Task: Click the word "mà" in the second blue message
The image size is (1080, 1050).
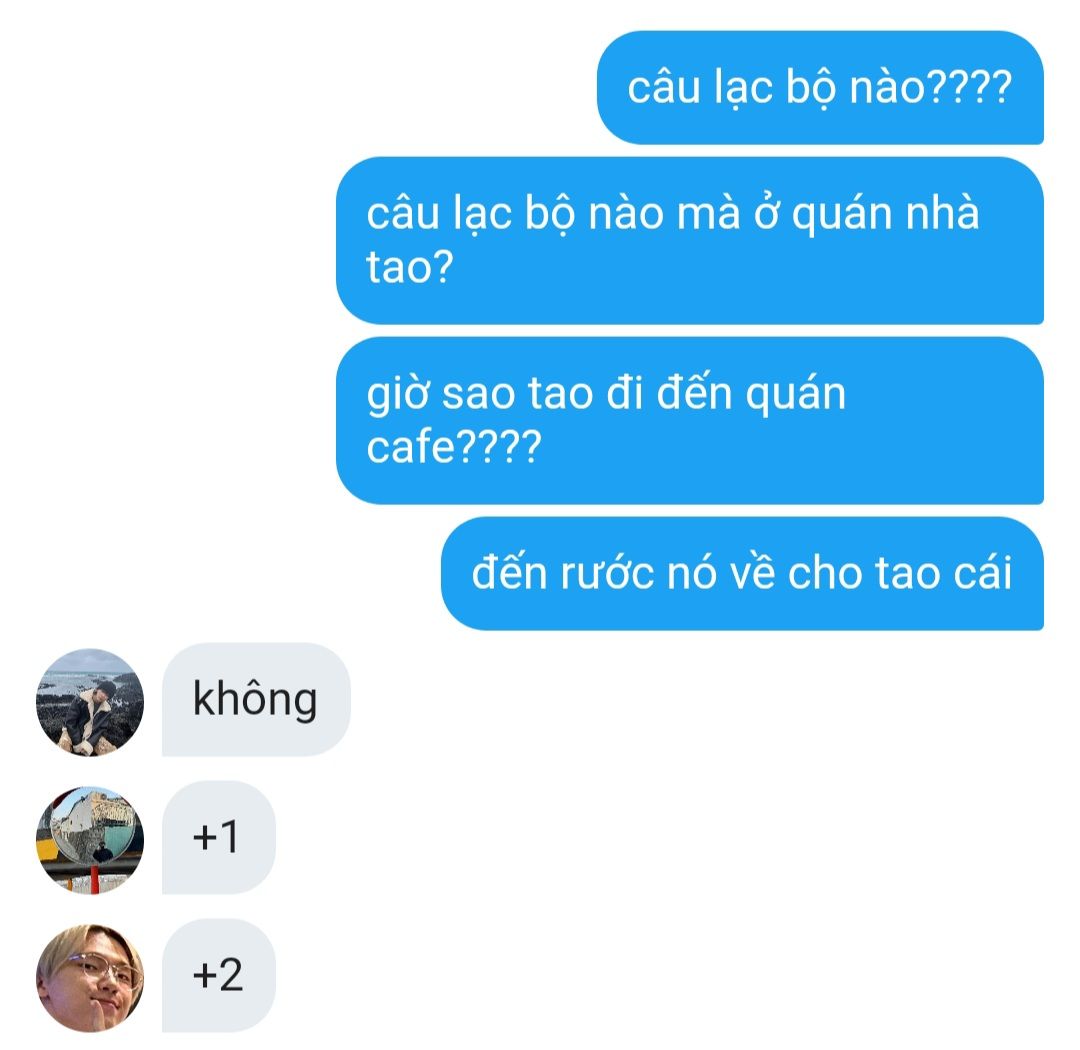Action: click(708, 212)
